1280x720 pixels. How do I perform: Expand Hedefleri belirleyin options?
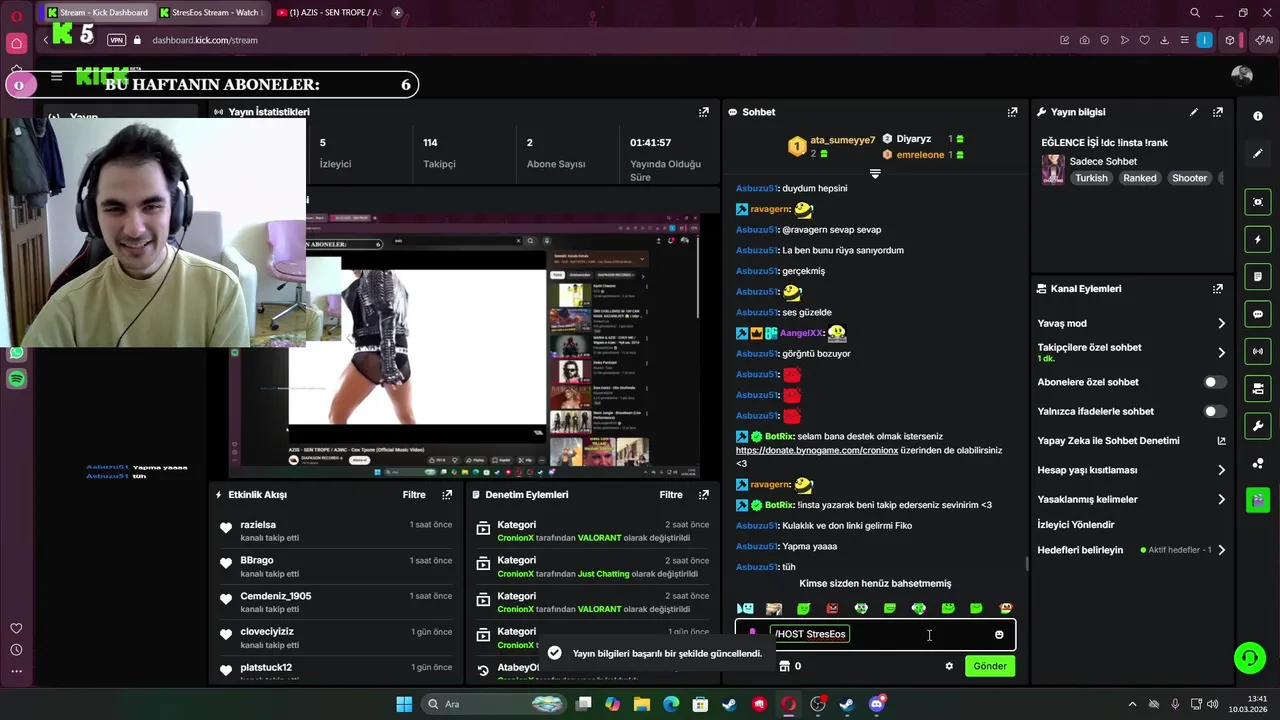point(1221,550)
